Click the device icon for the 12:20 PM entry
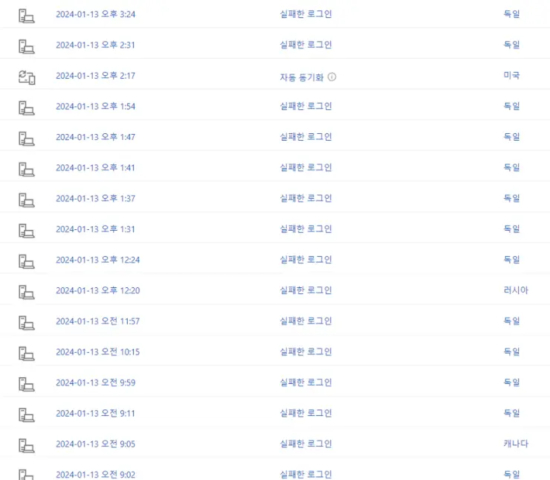550x480 pixels. pyautogui.click(x=27, y=292)
